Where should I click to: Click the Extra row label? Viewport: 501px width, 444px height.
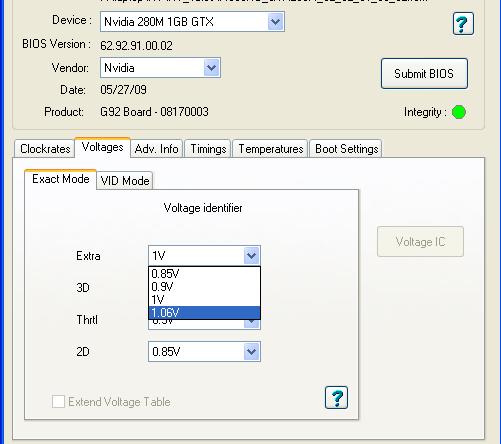tap(88, 256)
